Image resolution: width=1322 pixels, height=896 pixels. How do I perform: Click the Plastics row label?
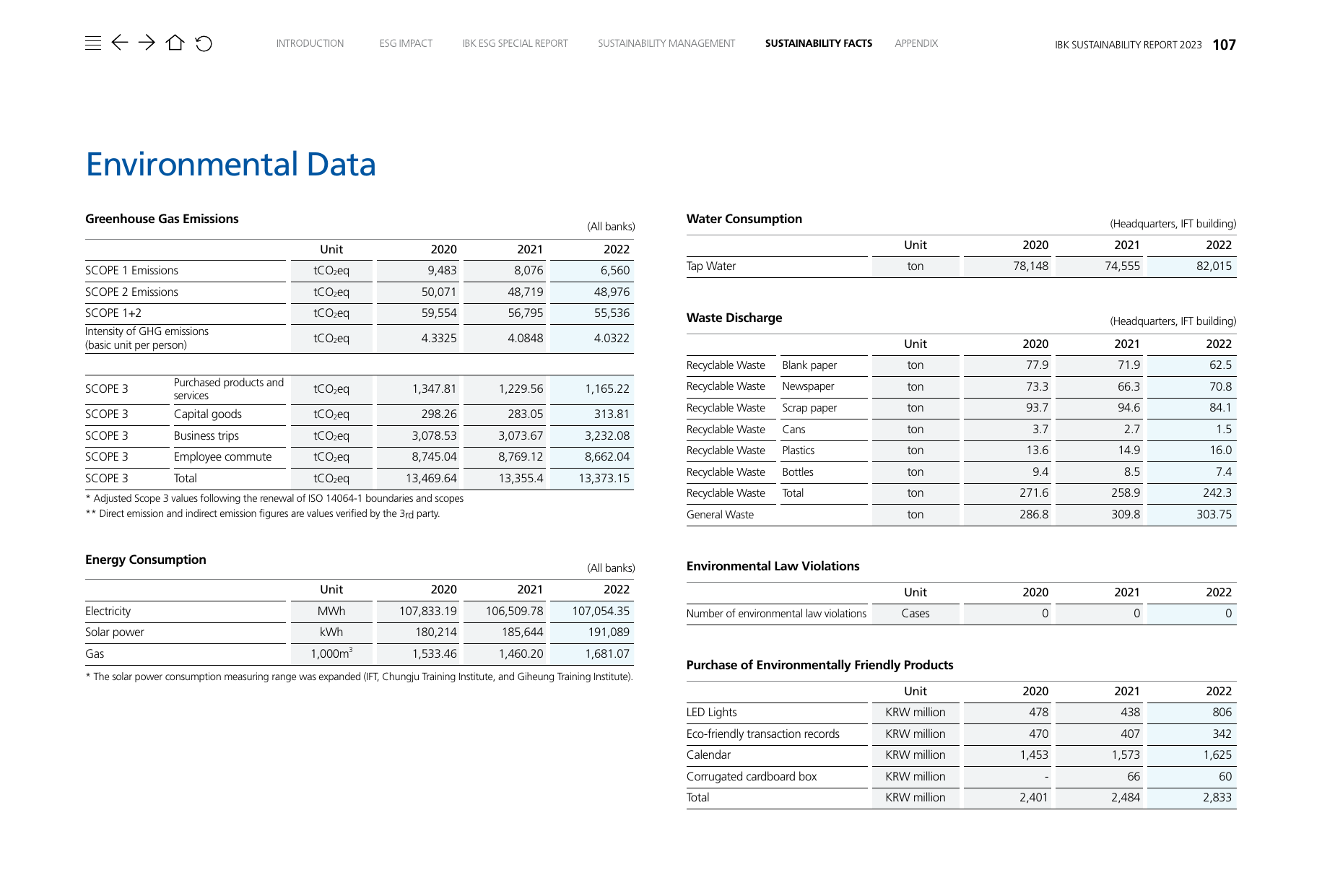(798, 451)
